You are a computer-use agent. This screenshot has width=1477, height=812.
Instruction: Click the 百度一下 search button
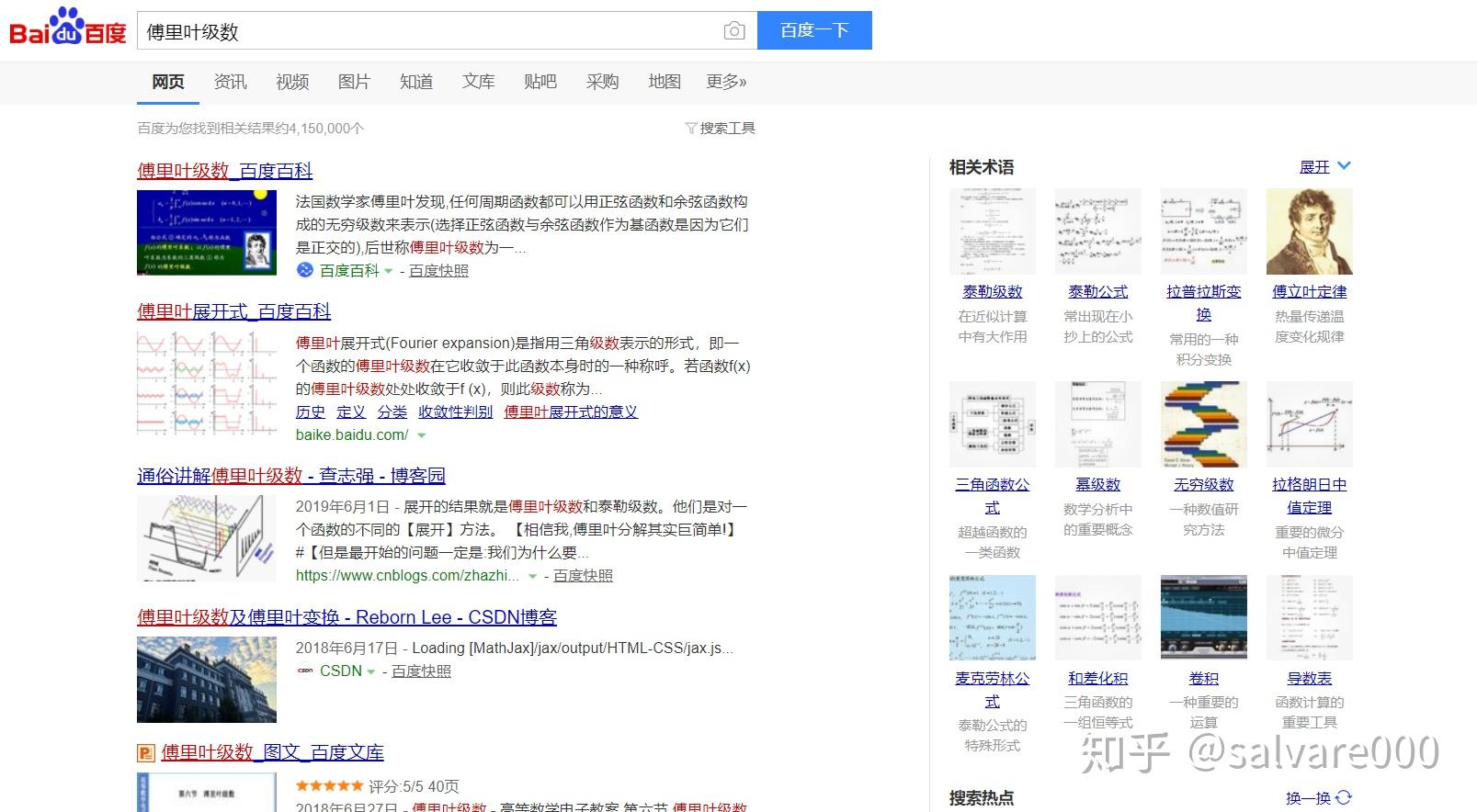pos(814,30)
